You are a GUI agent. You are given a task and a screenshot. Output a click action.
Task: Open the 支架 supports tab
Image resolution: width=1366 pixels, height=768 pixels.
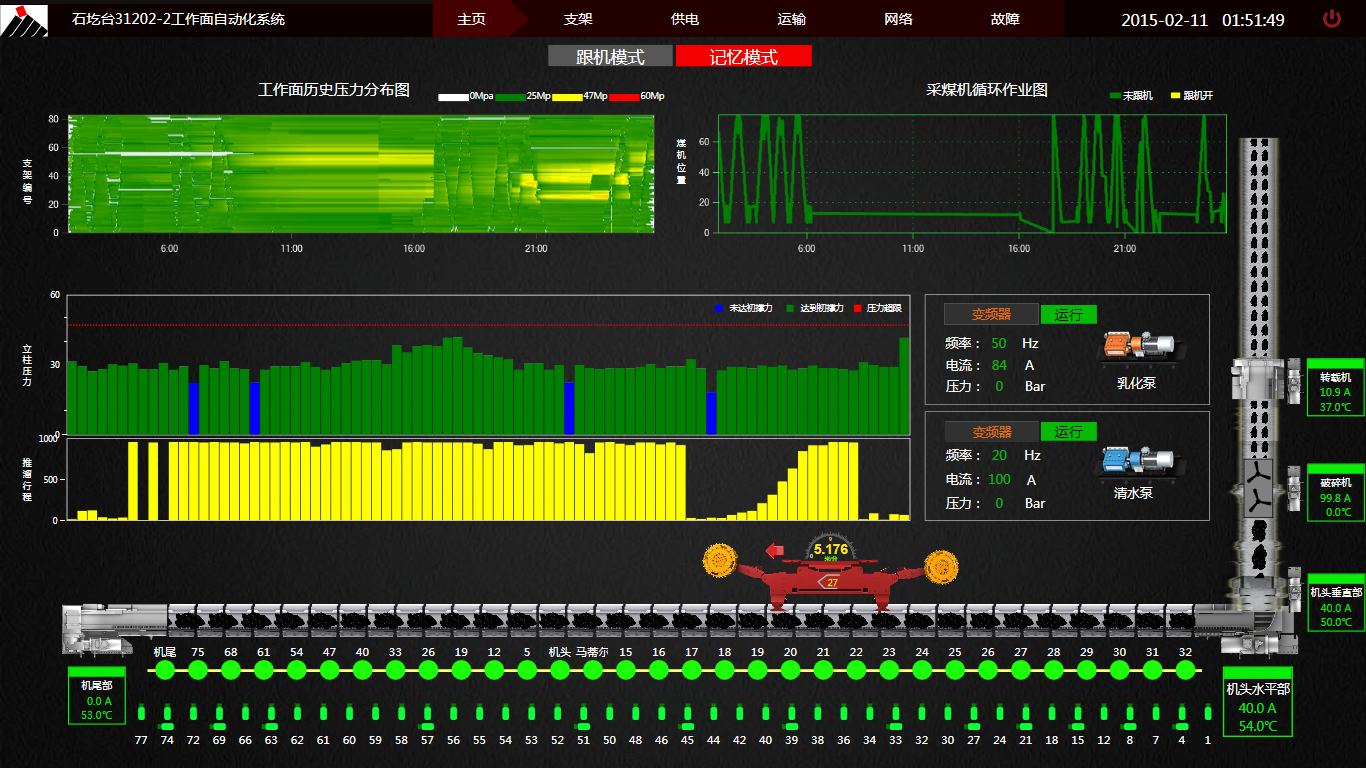coord(578,19)
